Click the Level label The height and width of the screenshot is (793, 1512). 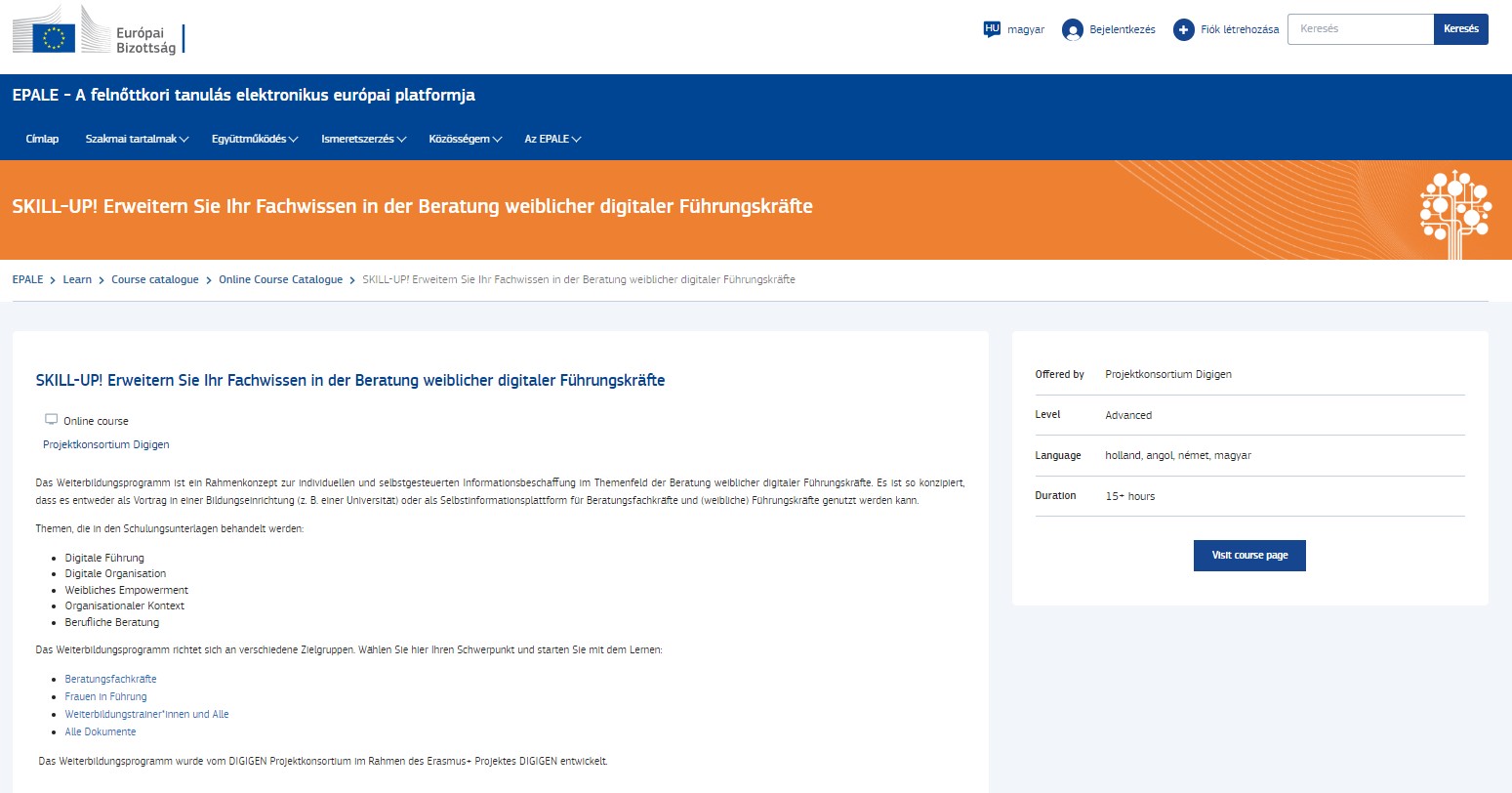coord(1047,415)
